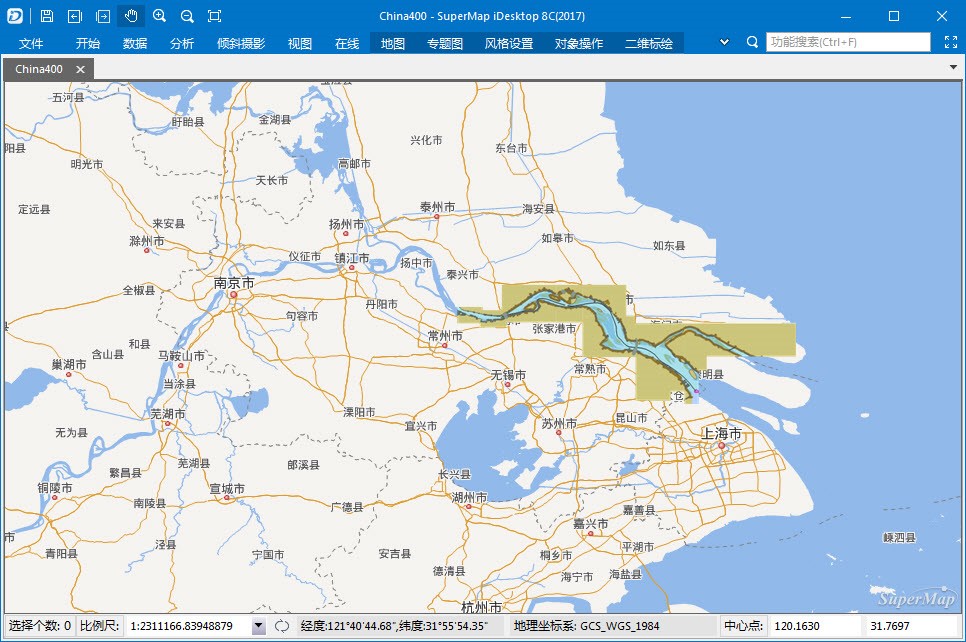Go to the previous map view
This screenshot has height=642, width=966.
pyautogui.click(x=75, y=16)
